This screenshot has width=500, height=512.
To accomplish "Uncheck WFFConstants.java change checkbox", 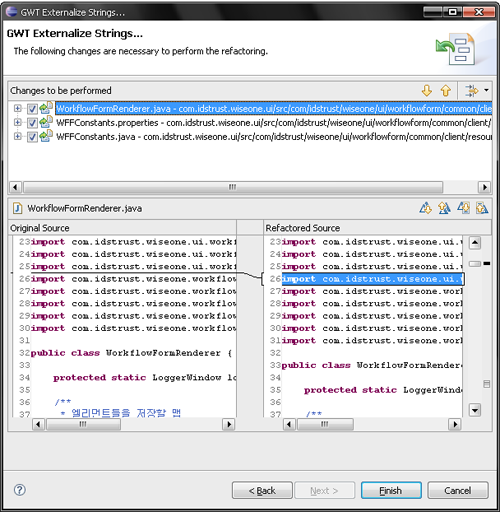I will pyautogui.click(x=32, y=137).
